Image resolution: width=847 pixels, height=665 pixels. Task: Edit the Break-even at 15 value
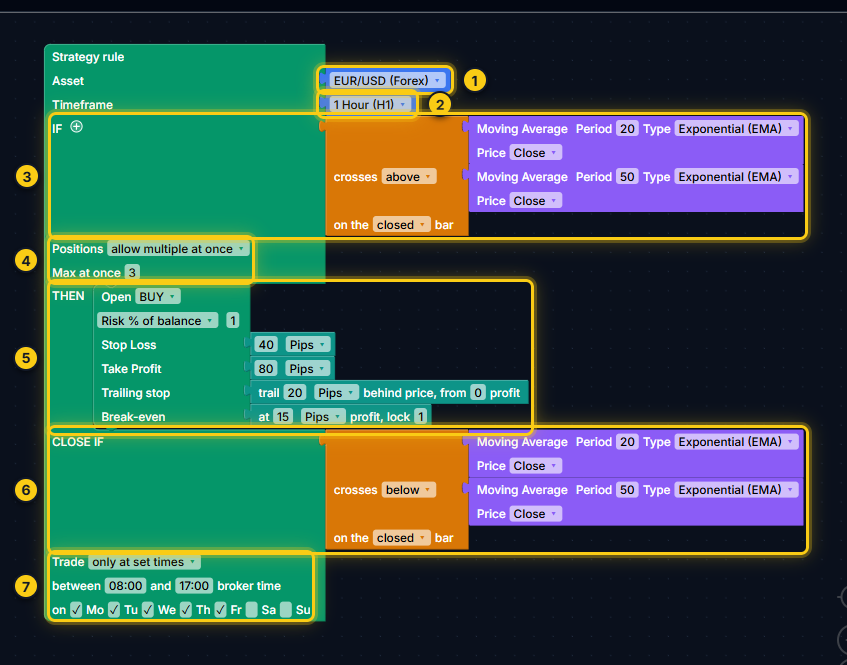tap(283, 417)
